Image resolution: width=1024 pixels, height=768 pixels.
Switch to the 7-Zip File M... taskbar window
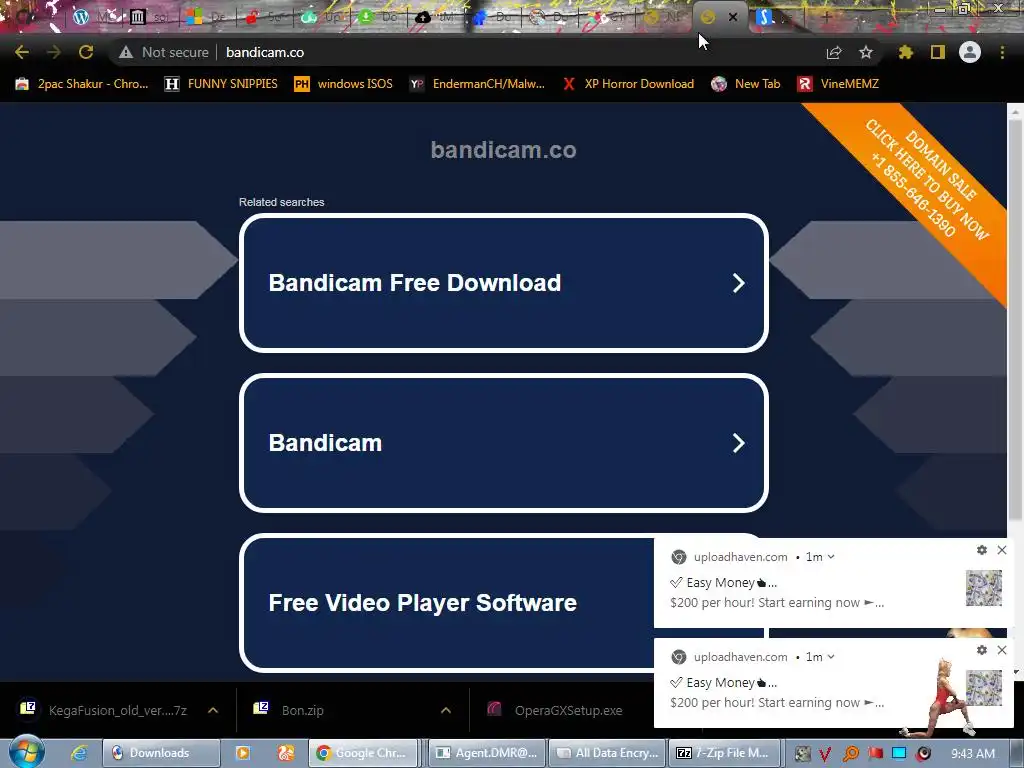pyautogui.click(x=724, y=753)
